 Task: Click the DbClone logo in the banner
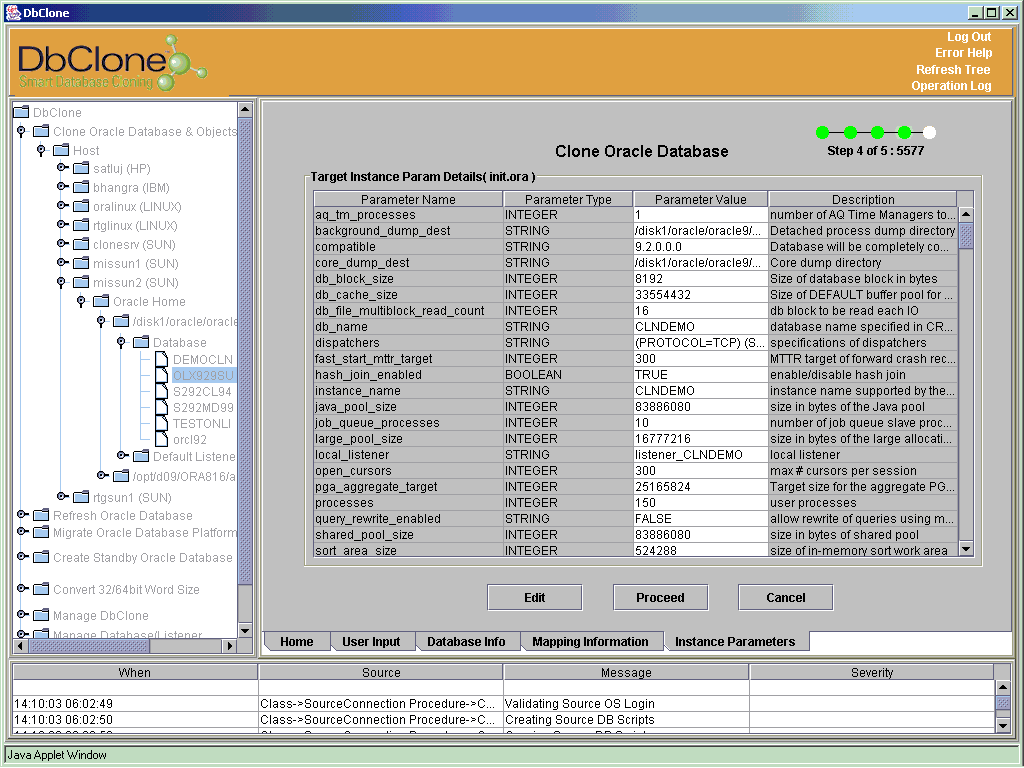click(111, 64)
